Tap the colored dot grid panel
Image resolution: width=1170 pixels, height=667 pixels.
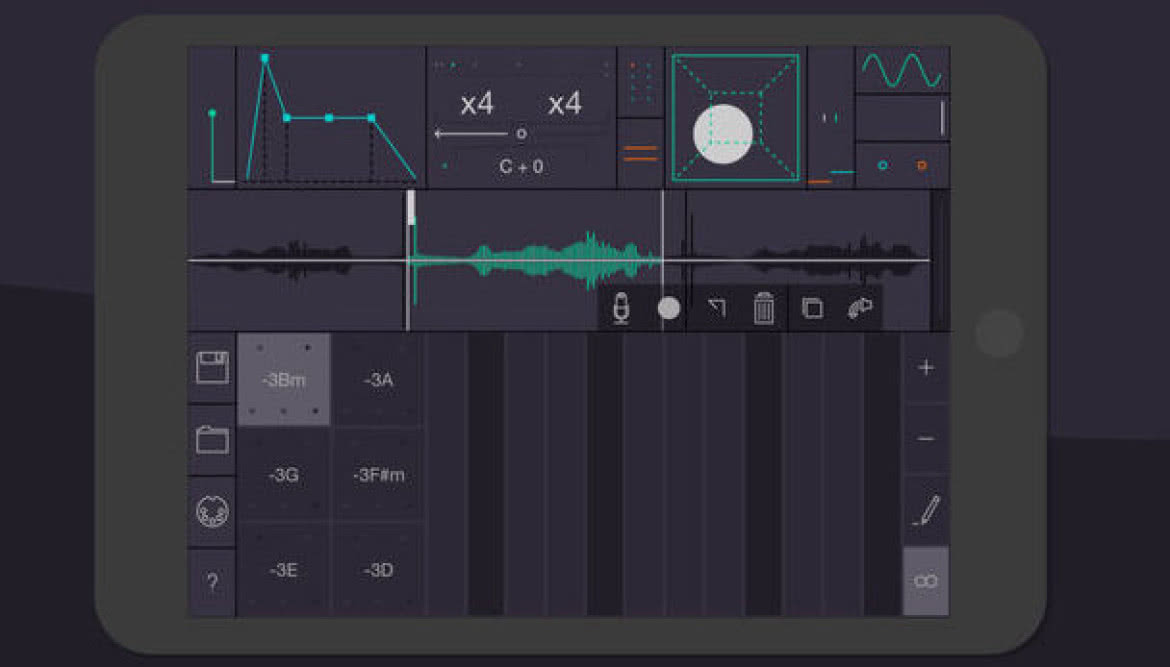click(x=640, y=82)
